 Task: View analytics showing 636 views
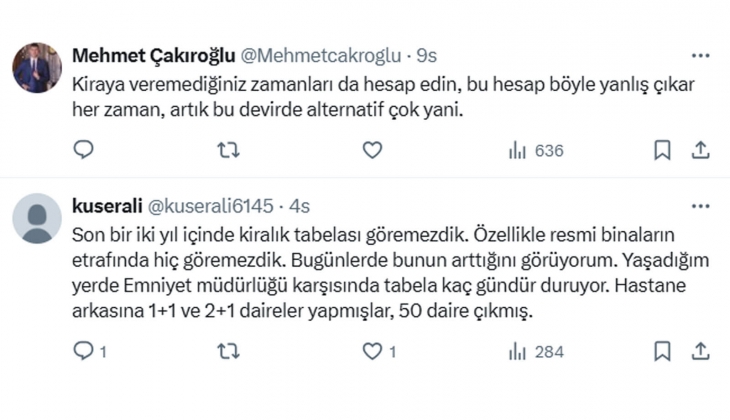(536, 151)
